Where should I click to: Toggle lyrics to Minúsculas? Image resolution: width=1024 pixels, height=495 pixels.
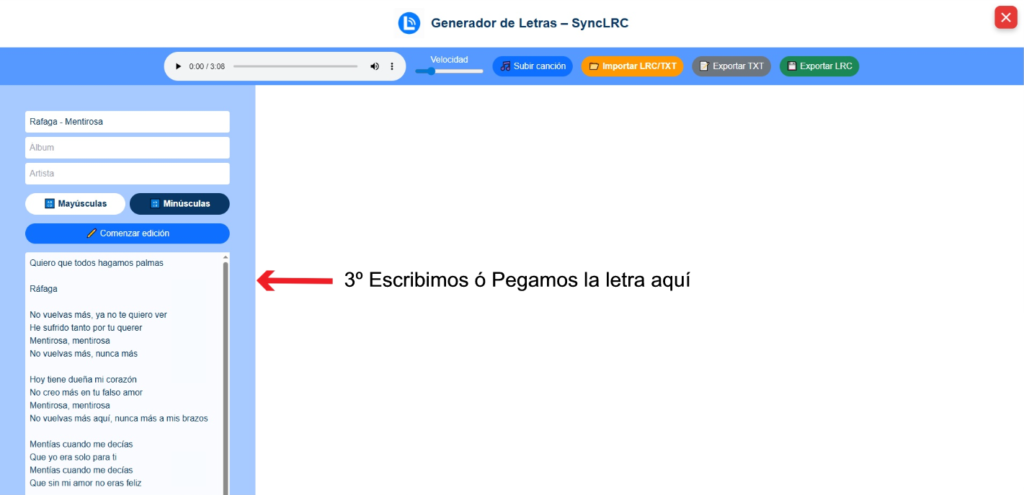click(x=179, y=204)
